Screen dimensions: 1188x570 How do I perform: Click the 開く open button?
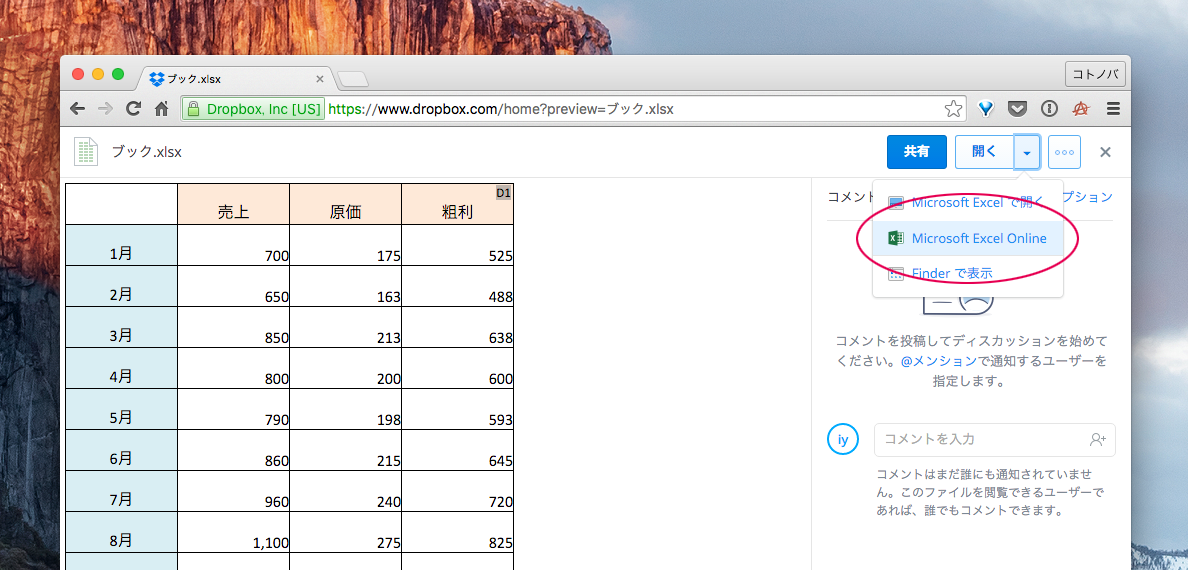[984, 152]
